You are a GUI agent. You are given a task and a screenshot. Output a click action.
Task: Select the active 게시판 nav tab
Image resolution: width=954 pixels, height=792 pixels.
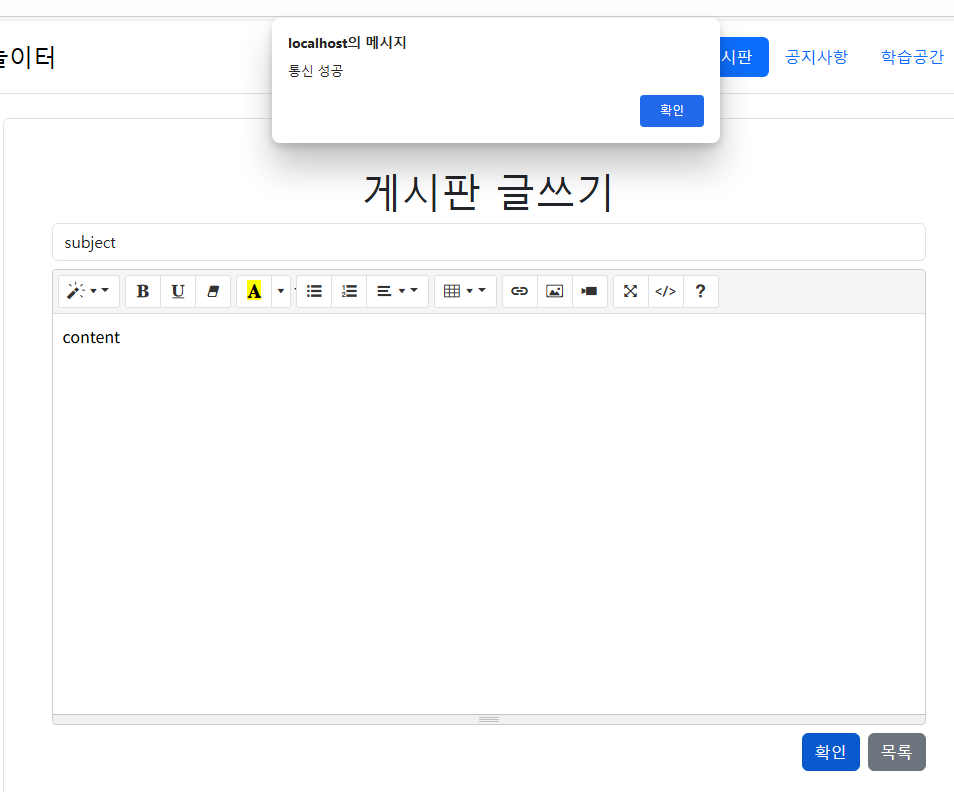coord(743,57)
